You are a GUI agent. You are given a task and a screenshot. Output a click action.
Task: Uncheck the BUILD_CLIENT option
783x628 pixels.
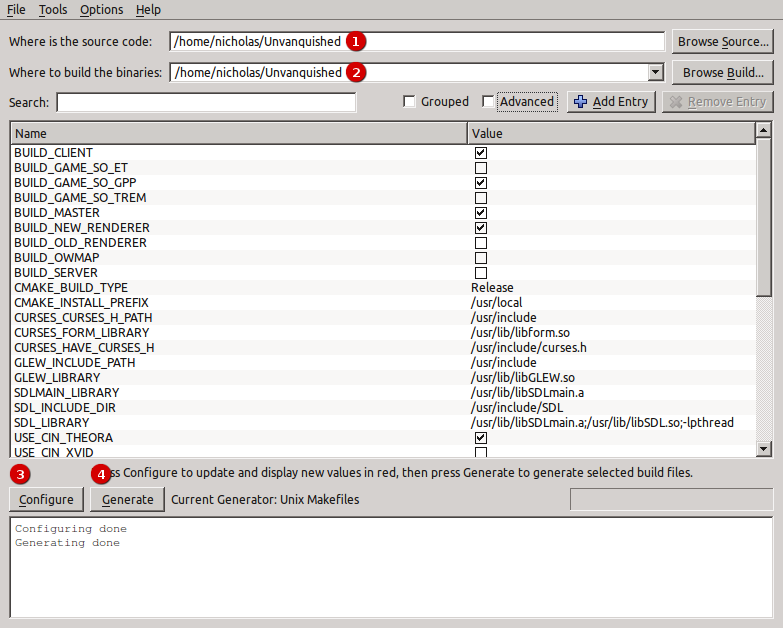481,153
